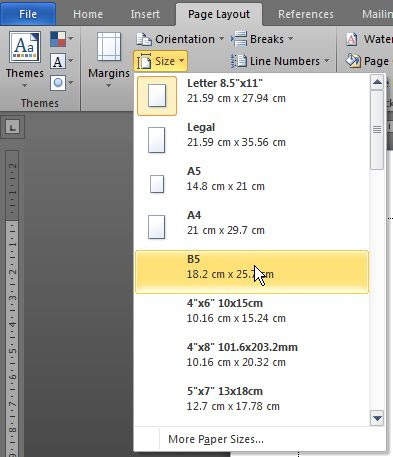The width and height of the screenshot is (393, 457).
Task: Click the Breaks icon
Action: (239, 39)
